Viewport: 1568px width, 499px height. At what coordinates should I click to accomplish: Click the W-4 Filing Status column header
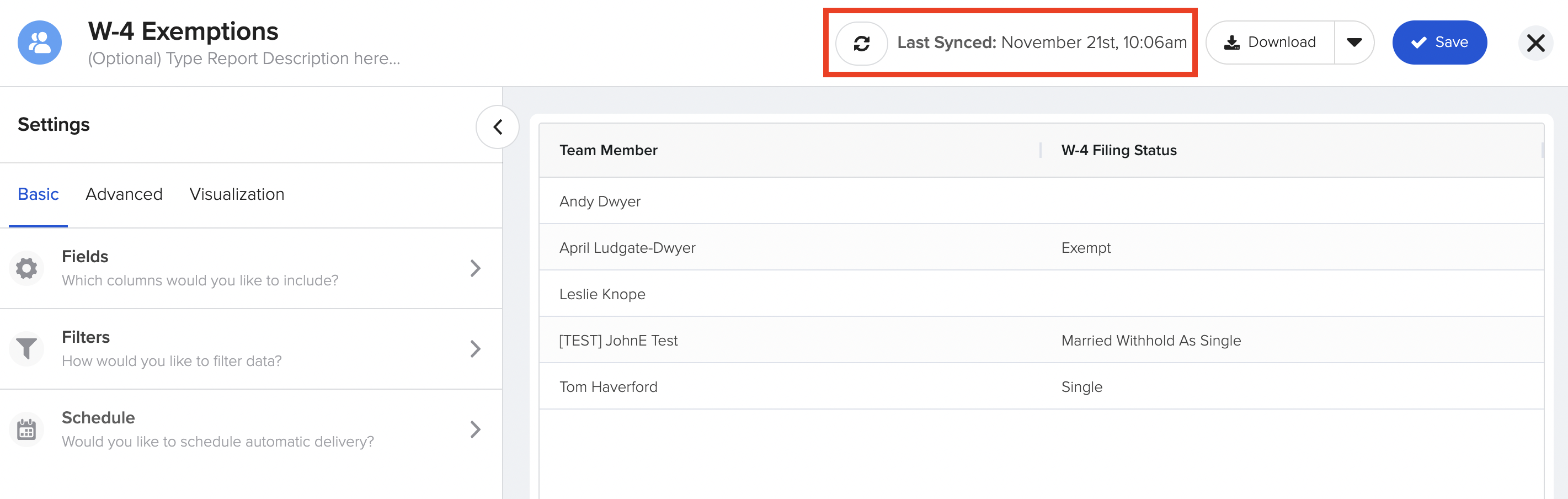(x=1118, y=151)
